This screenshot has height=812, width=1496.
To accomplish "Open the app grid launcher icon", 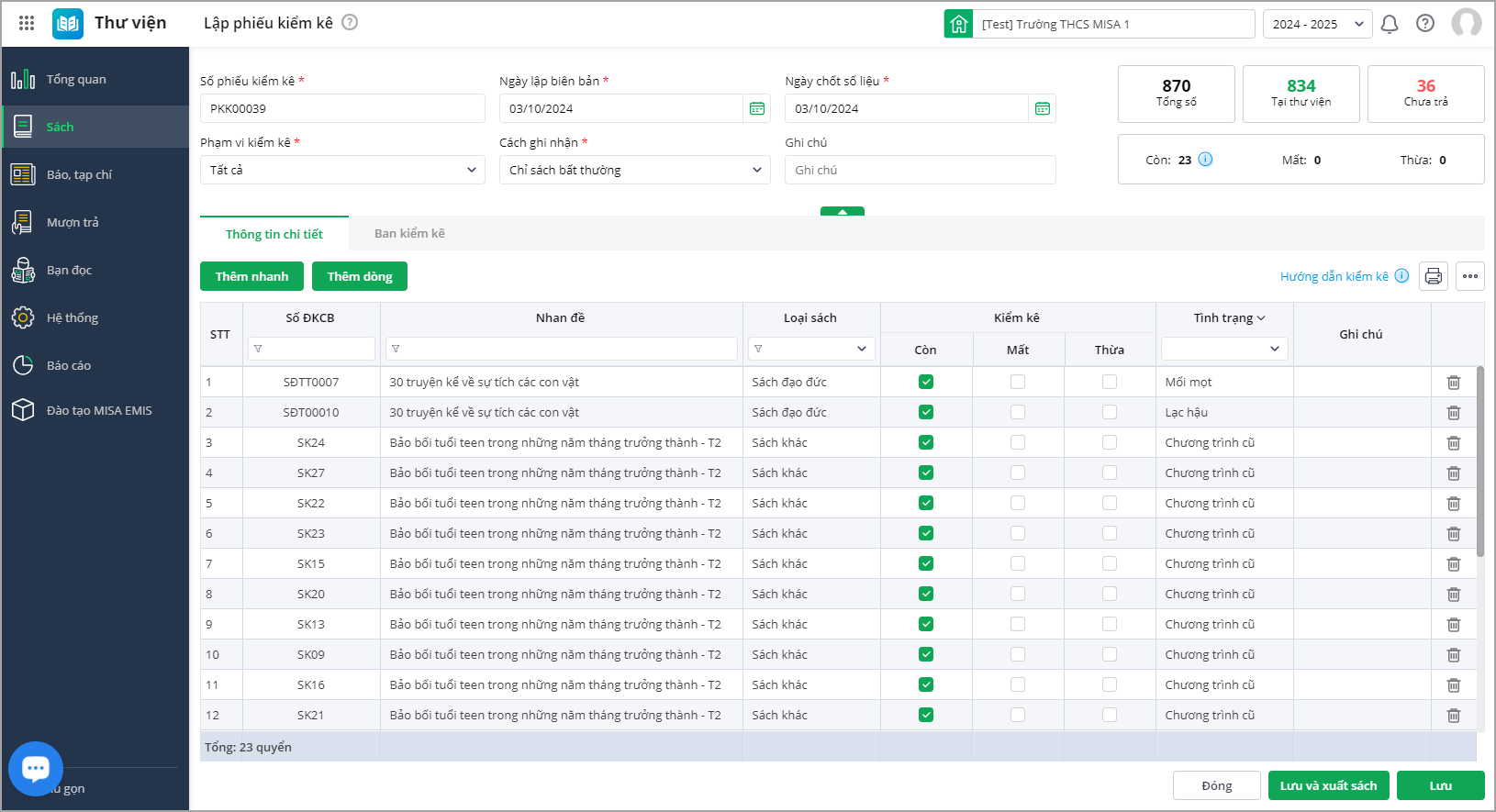I will coord(27,24).
